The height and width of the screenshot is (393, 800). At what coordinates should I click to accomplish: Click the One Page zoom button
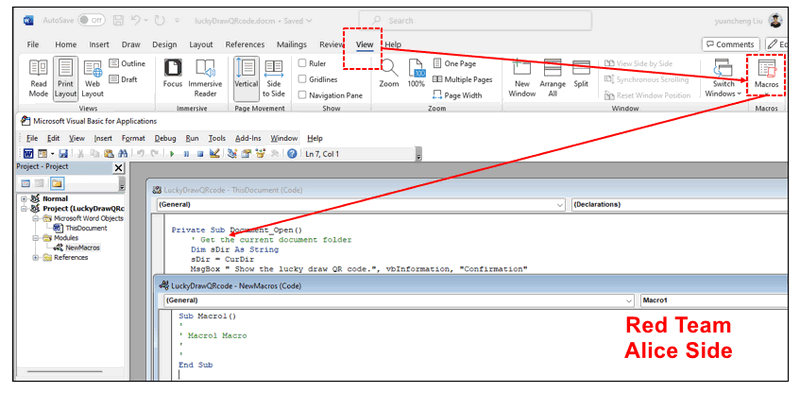click(x=455, y=63)
